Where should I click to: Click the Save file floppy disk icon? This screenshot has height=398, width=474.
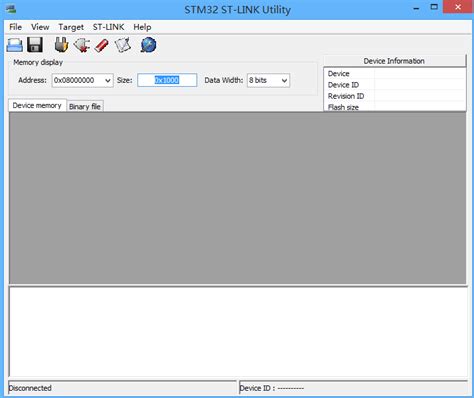pyautogui.click(x=35, y=45)
